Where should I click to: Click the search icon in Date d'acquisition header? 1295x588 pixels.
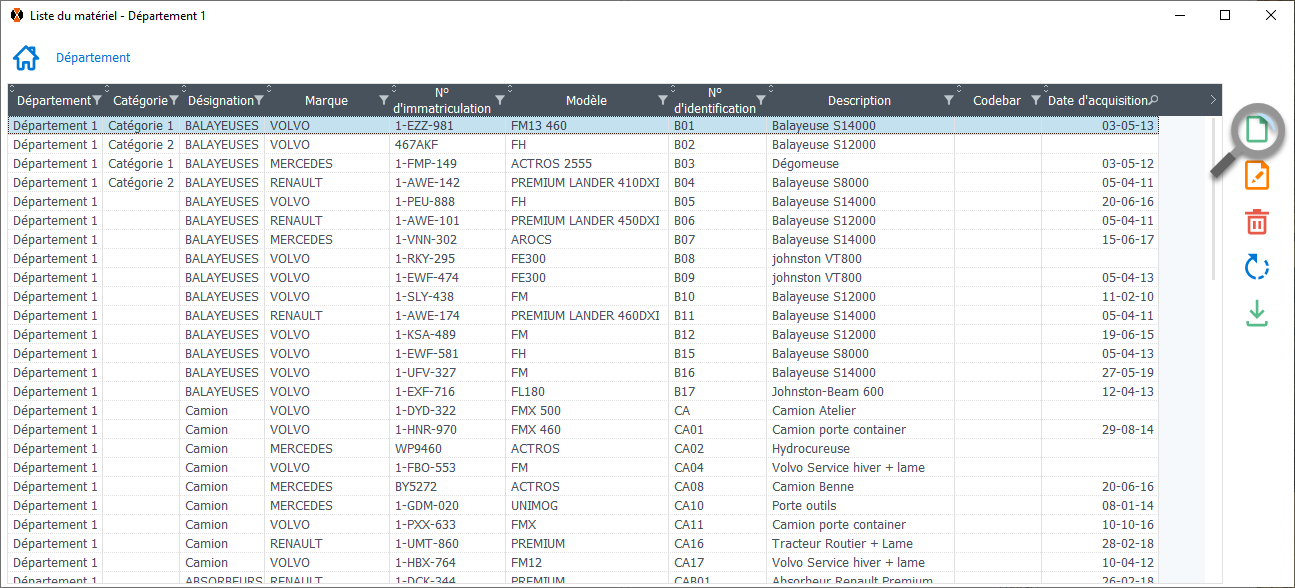(1154, 100)
